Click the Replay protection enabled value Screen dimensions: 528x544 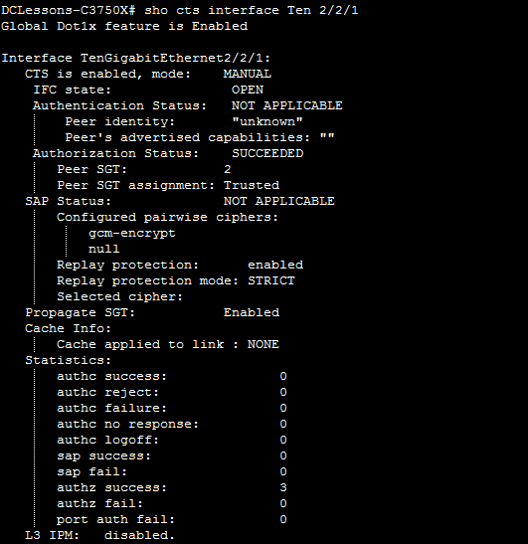pyautogui.click(x=275, y=265)
